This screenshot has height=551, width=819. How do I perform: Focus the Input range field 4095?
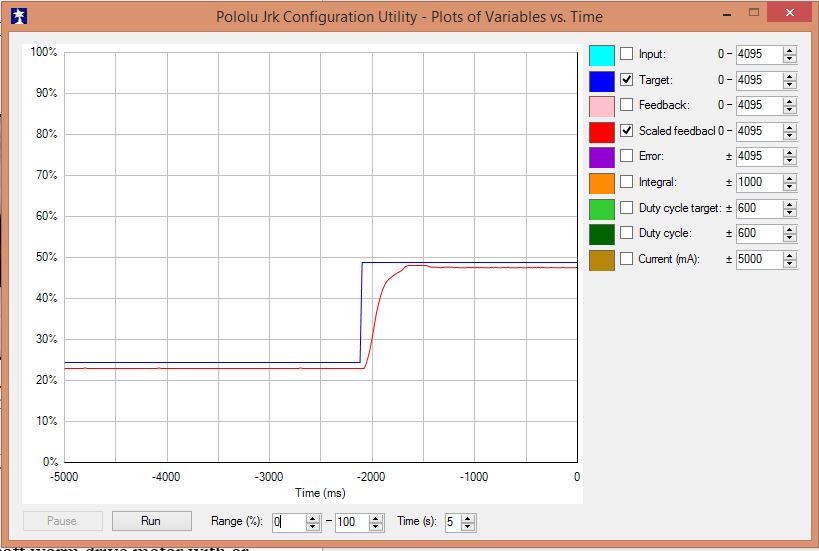point(759,54)
